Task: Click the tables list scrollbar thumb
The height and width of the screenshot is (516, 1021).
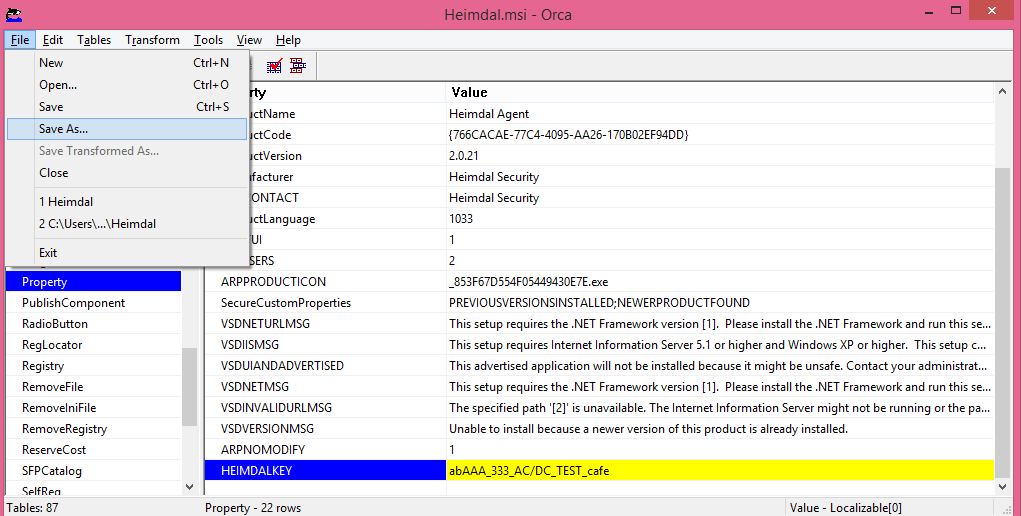Action: (189, 386)
